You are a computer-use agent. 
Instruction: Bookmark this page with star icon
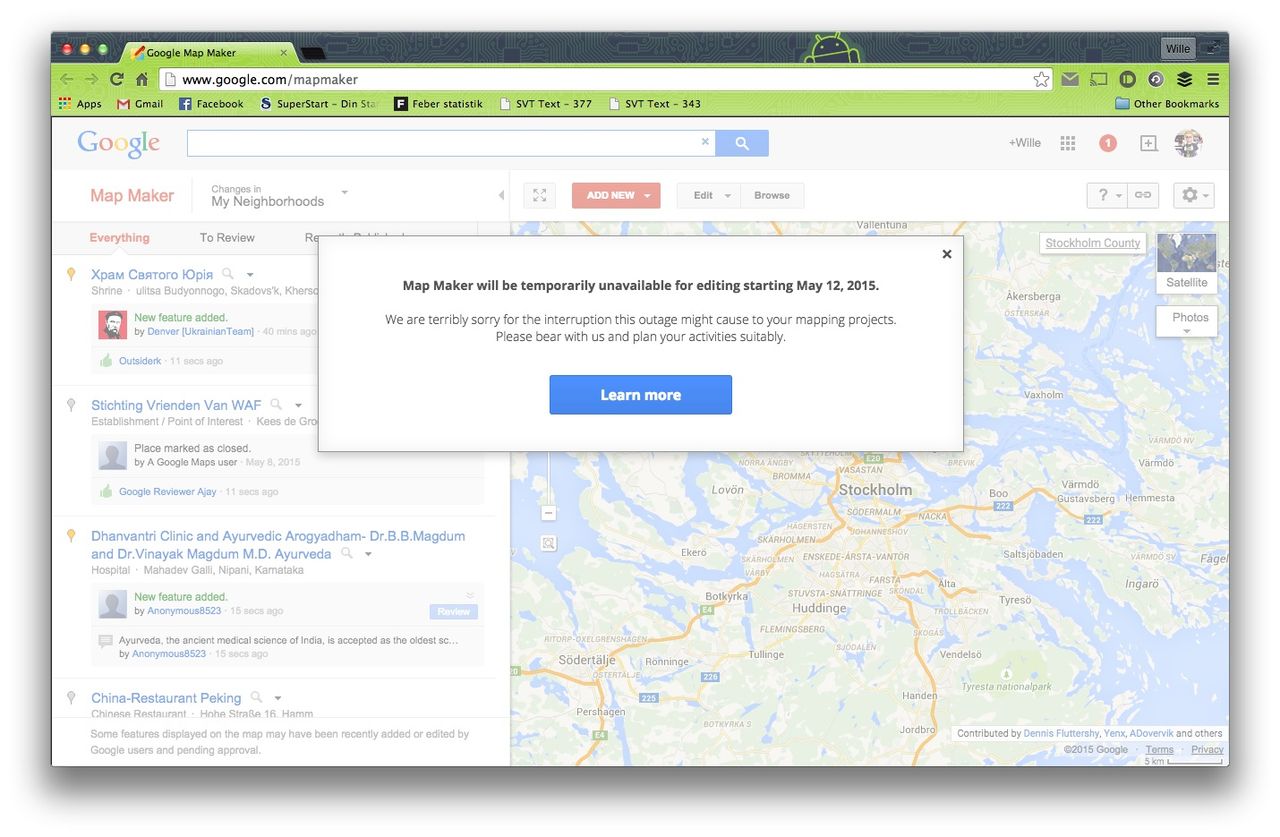coord(1041,79)
